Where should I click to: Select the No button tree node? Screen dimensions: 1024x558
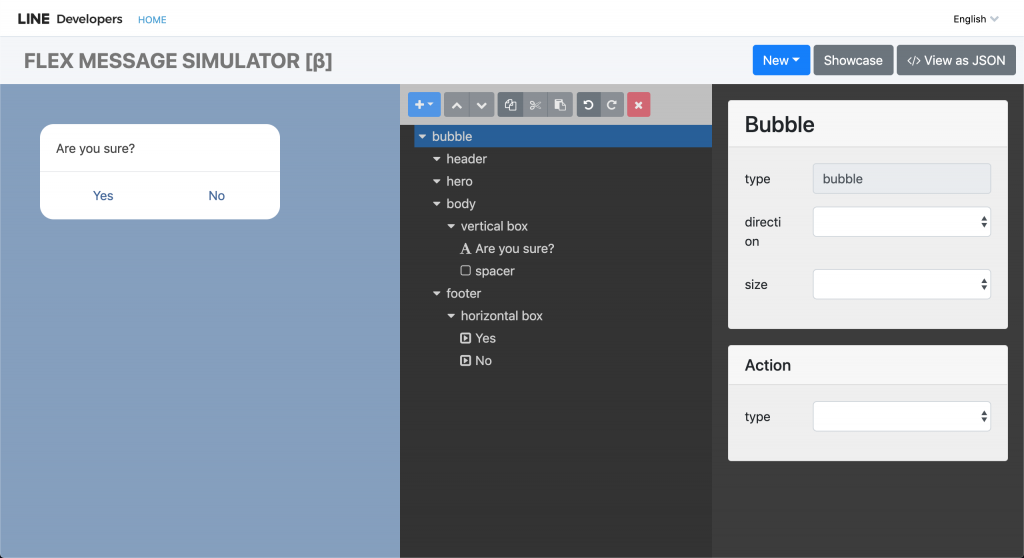click(483, 361)
